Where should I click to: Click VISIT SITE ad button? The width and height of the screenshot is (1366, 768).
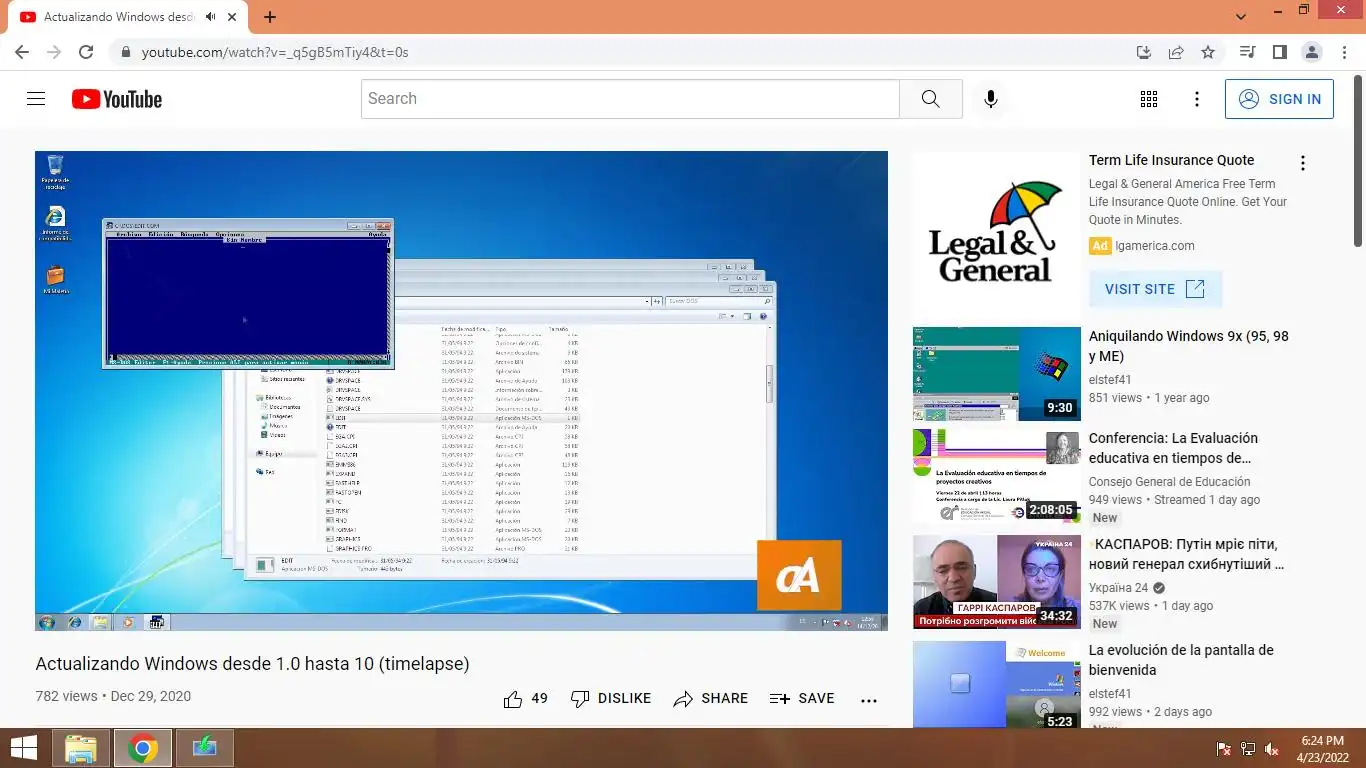point(1155,289)
